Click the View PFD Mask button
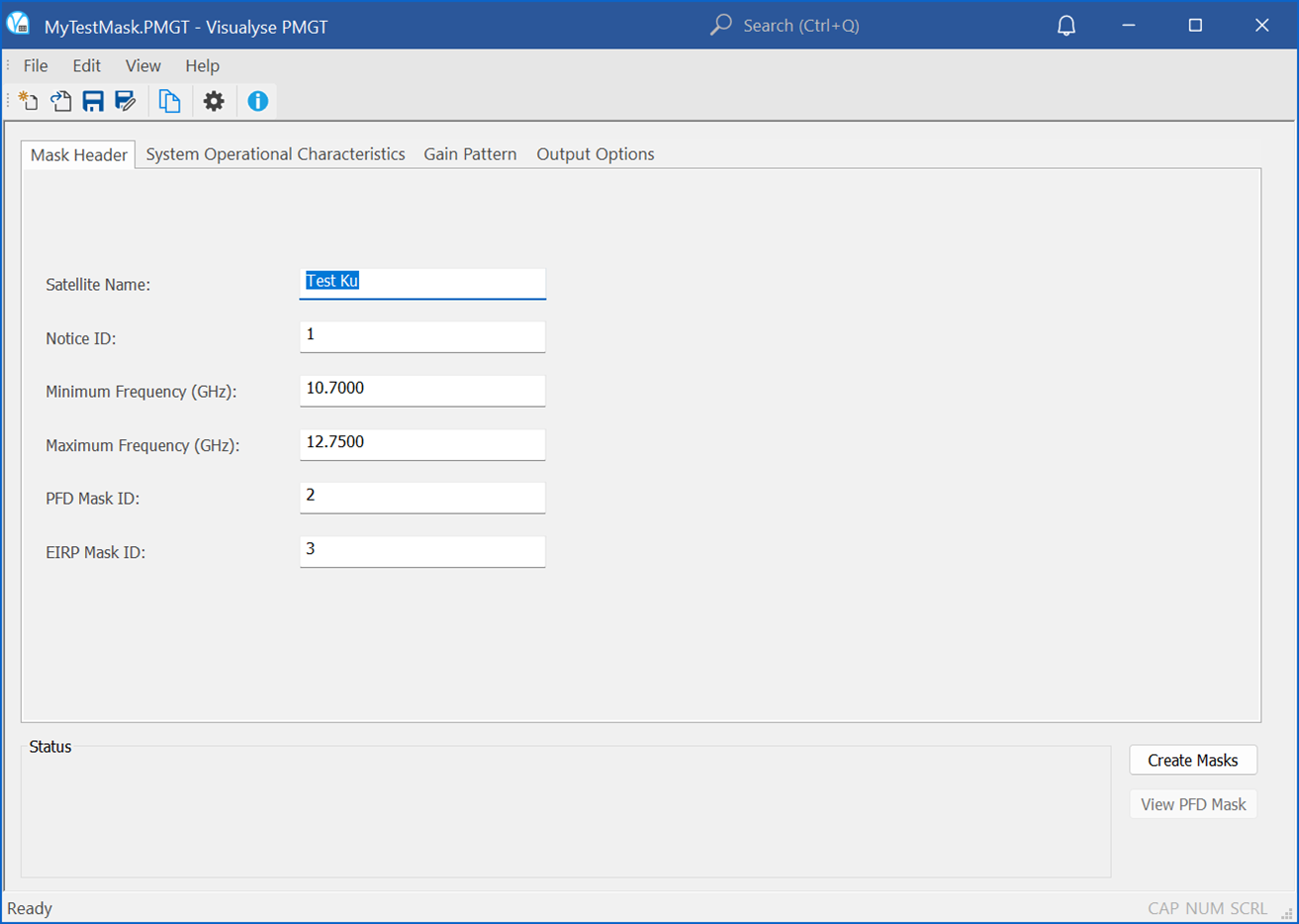1299x924 pixels. [x=1193, y=804]
